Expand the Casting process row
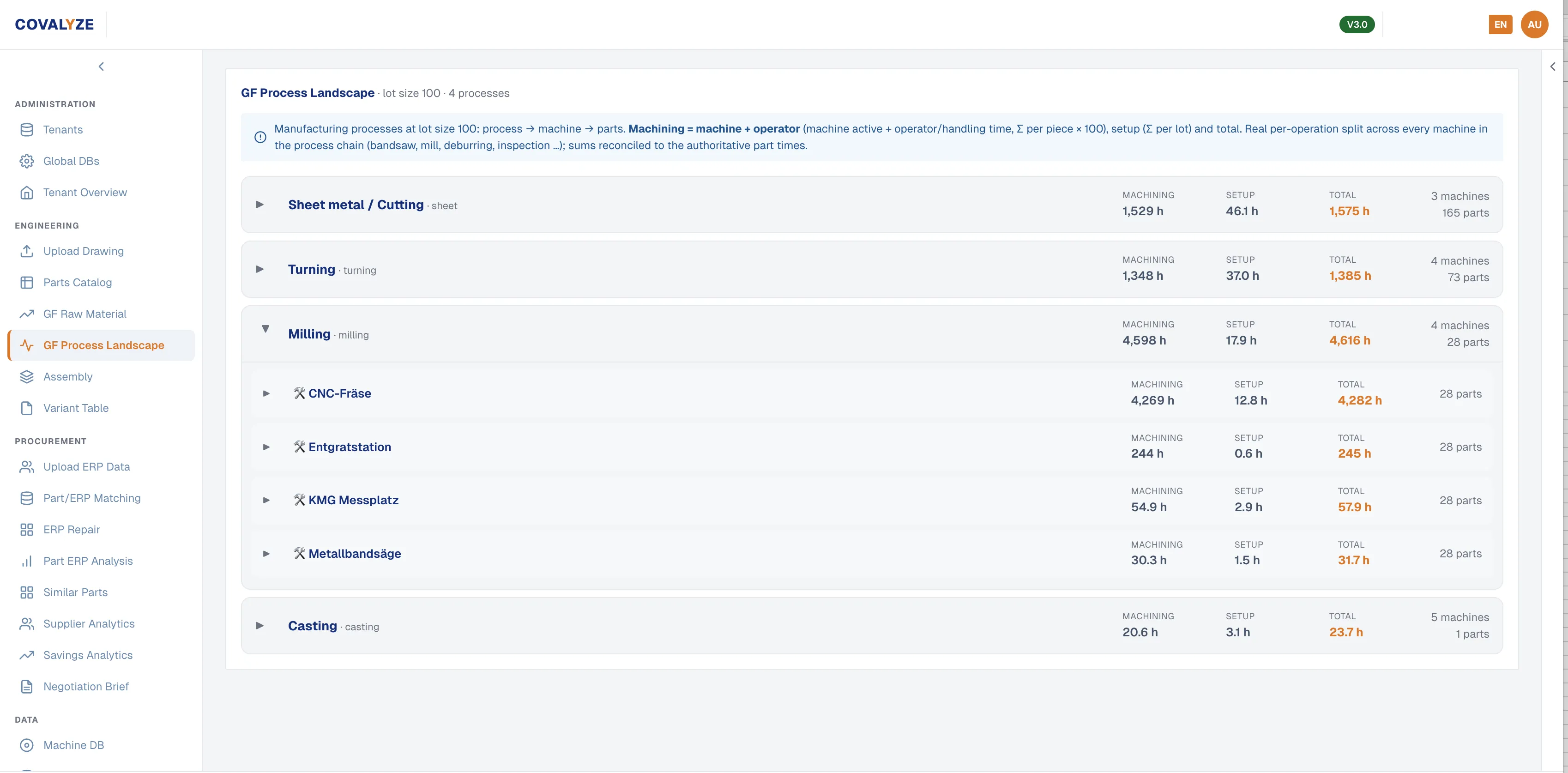Viewport: 1568px width, 773px height. pos(260,626)
